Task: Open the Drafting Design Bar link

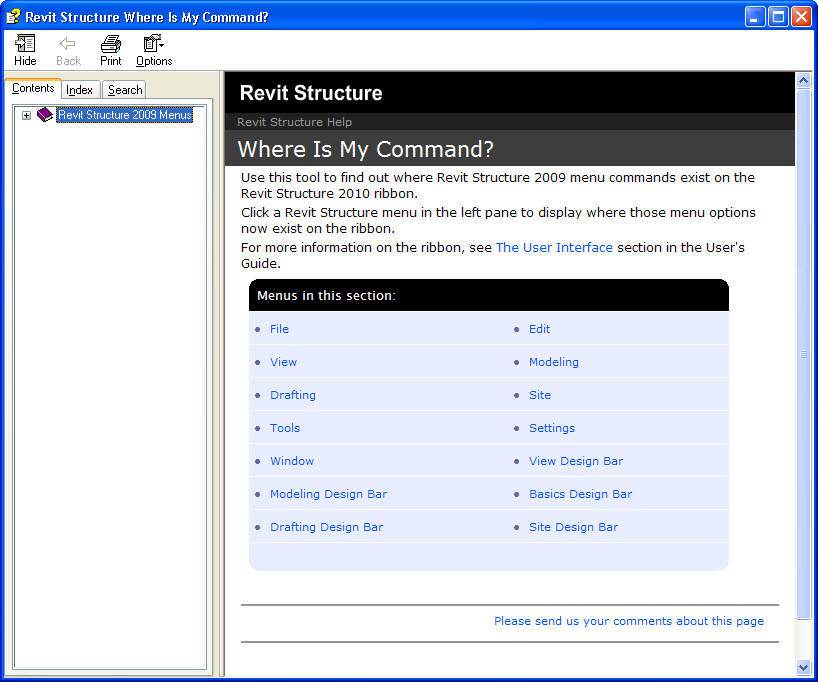Action: click(327, 527)
